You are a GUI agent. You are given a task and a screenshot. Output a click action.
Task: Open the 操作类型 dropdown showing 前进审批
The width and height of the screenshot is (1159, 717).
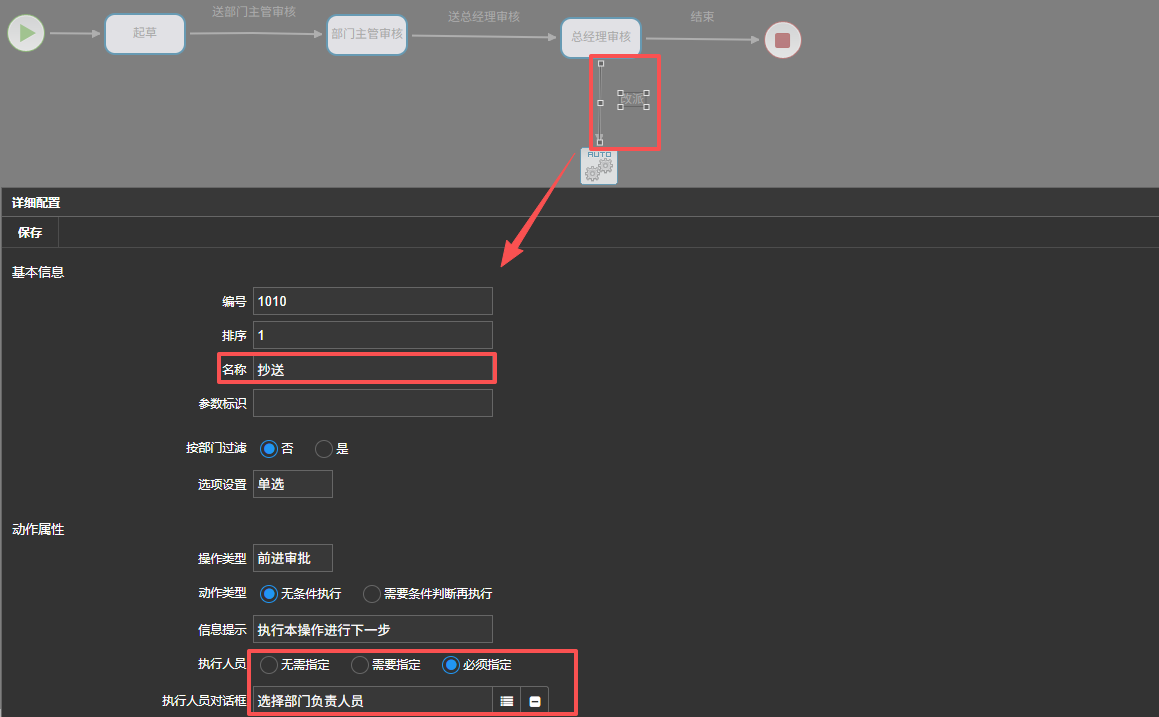(x=292, y=558)
